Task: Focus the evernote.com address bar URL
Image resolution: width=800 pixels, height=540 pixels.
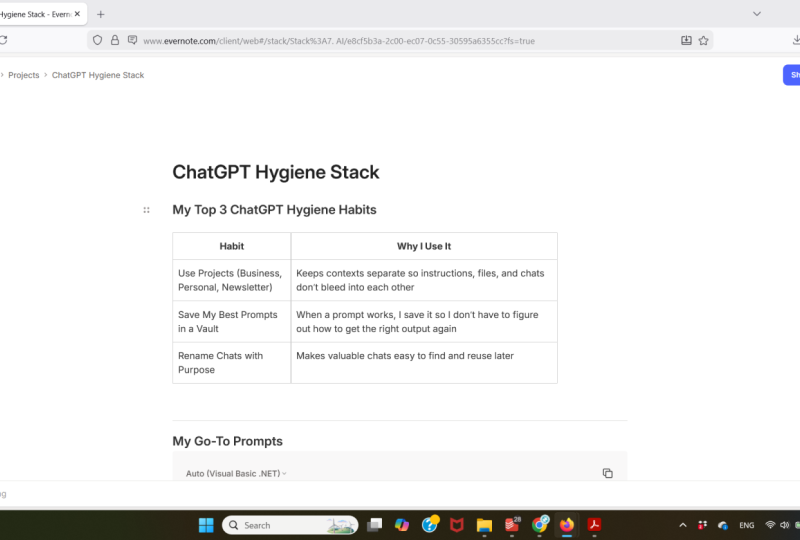Action: (x=339, y=41)
